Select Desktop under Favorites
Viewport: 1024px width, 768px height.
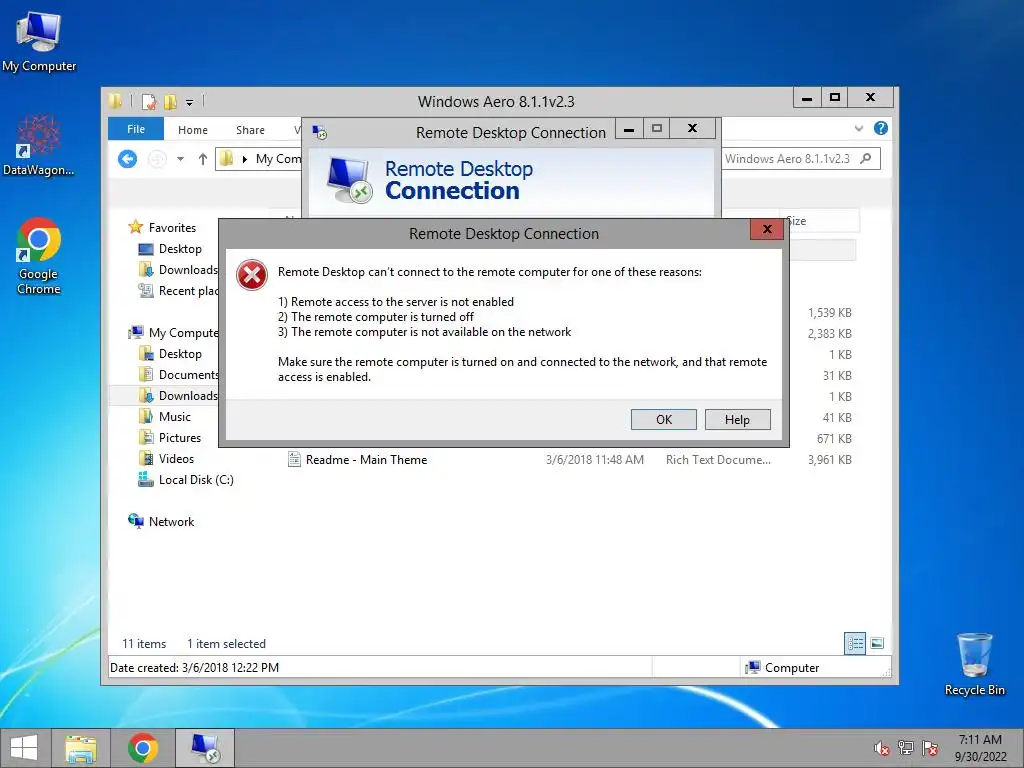click(170, 249)
